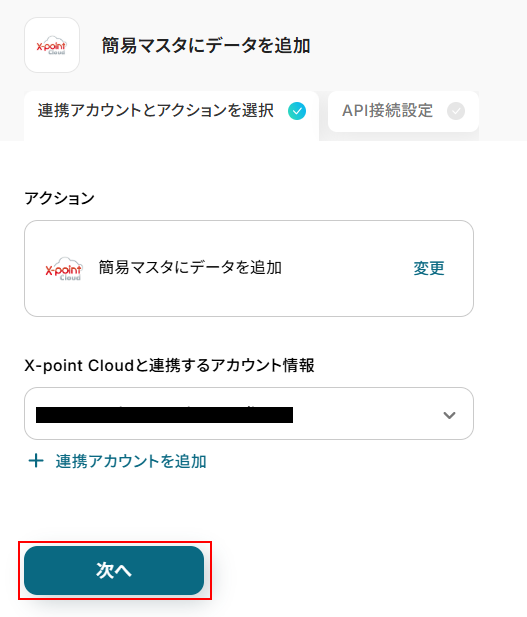Click the 変更 link to change action
The height and width of the screenshot is (617, 527).
tap(429, 268)
